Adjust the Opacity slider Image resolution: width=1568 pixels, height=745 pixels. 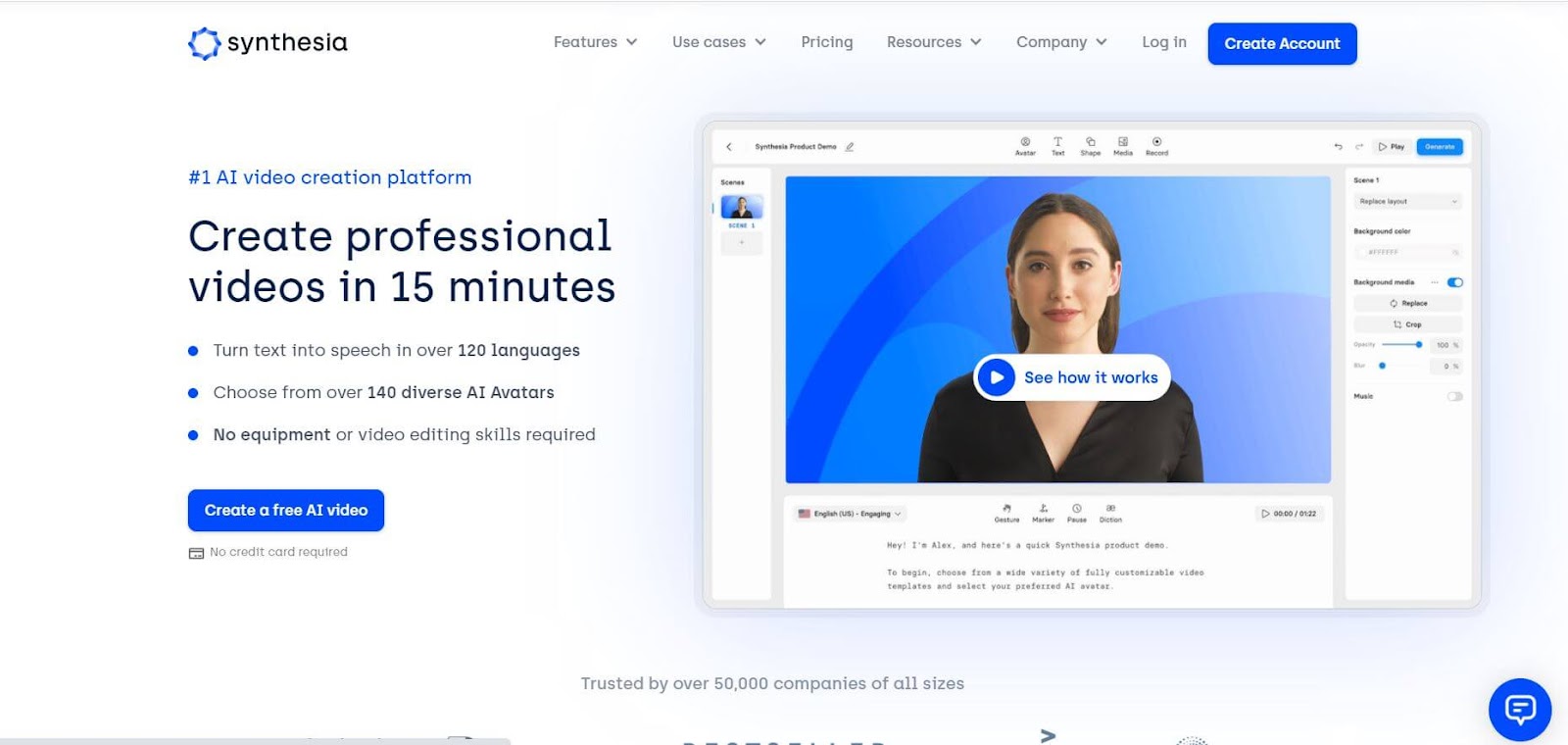tap(1402, 345)
